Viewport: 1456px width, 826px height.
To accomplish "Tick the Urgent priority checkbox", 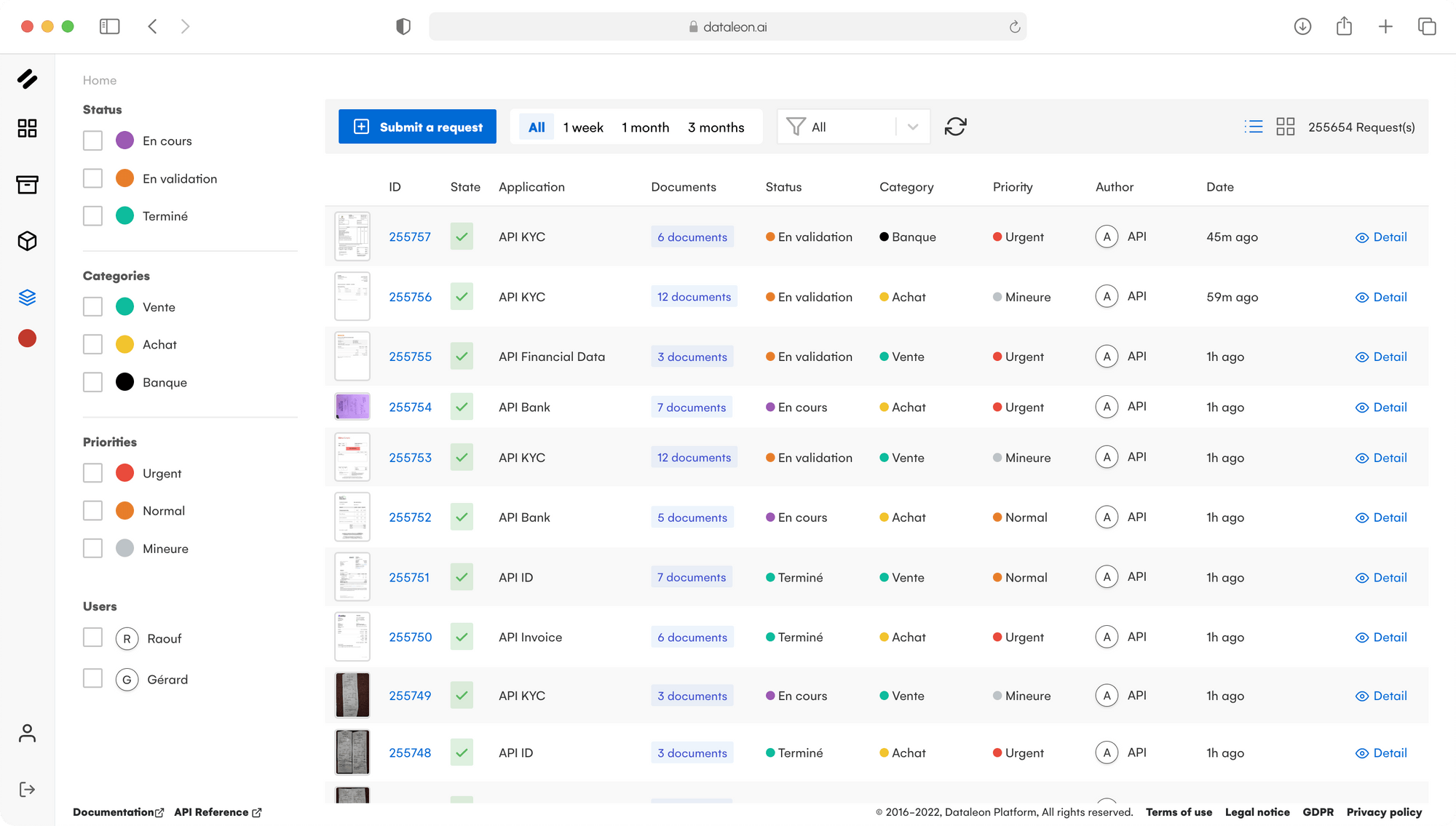I will click(92, 473).
